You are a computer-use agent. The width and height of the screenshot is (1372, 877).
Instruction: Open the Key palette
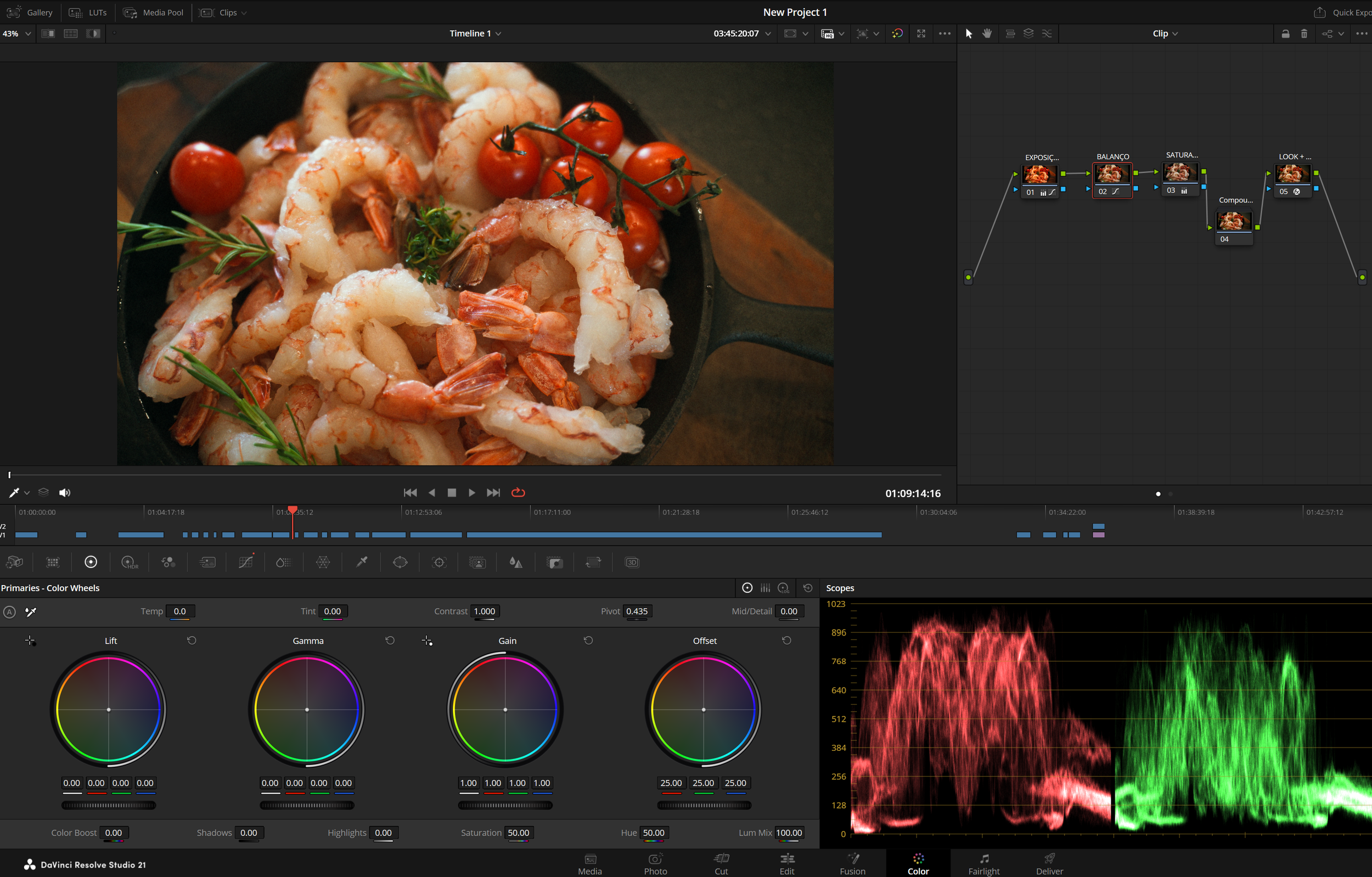[x=554, y=562]
